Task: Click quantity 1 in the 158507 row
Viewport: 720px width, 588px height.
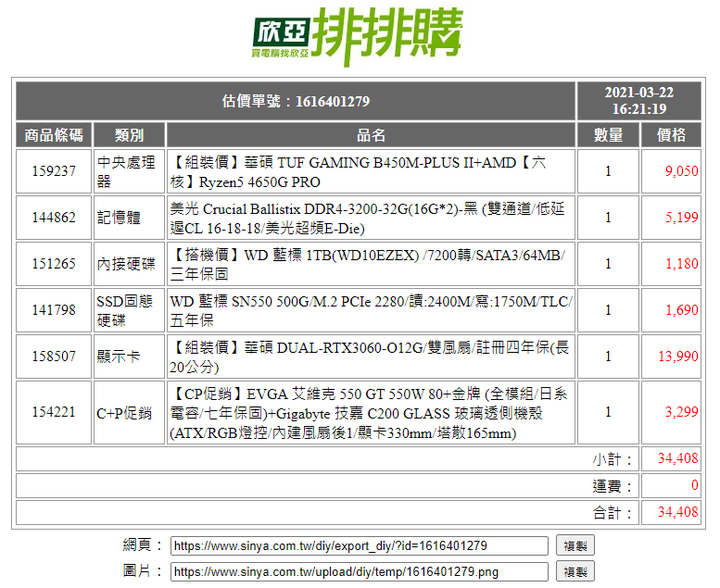Action: pos(608,357)
